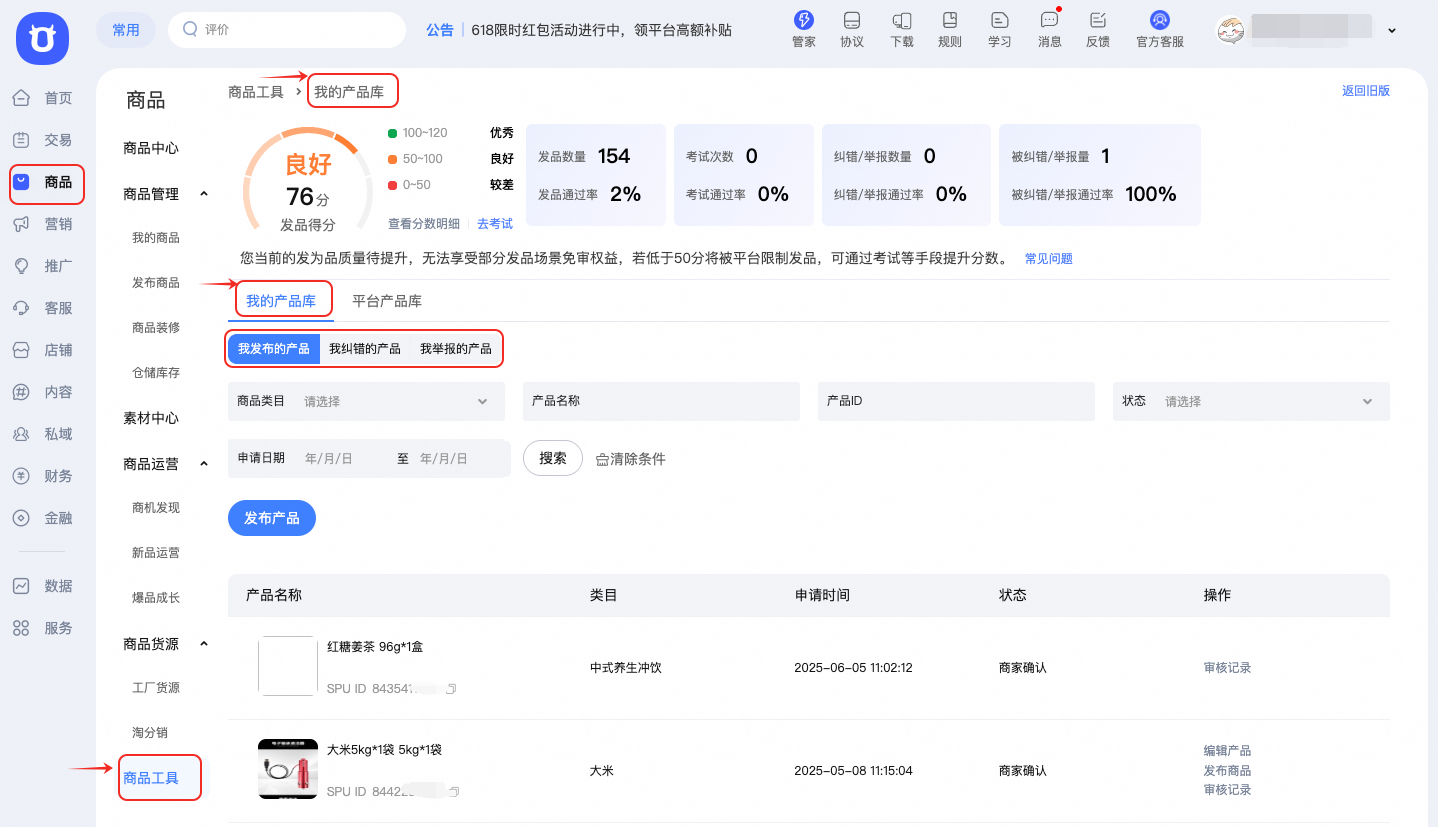This screenshot has height=827, width=1438.
Task: Copy SPU ID of 大米5kg product
Action: pyautogui.click(x=452, y=792)
